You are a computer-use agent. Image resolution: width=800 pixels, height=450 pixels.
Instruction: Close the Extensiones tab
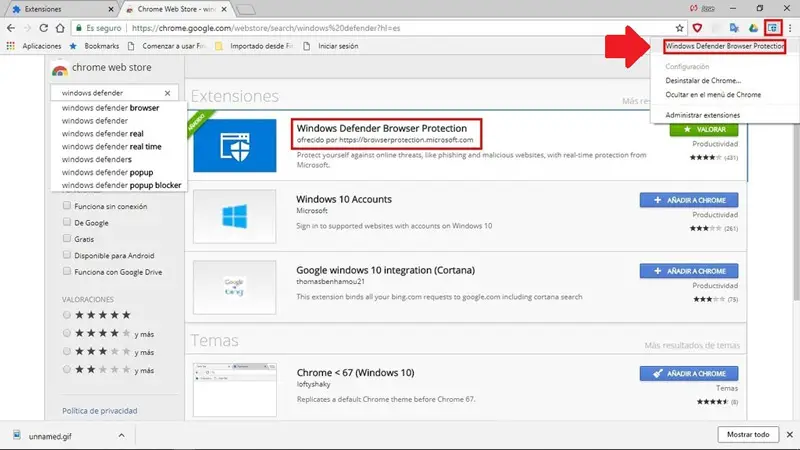[111, 9]
